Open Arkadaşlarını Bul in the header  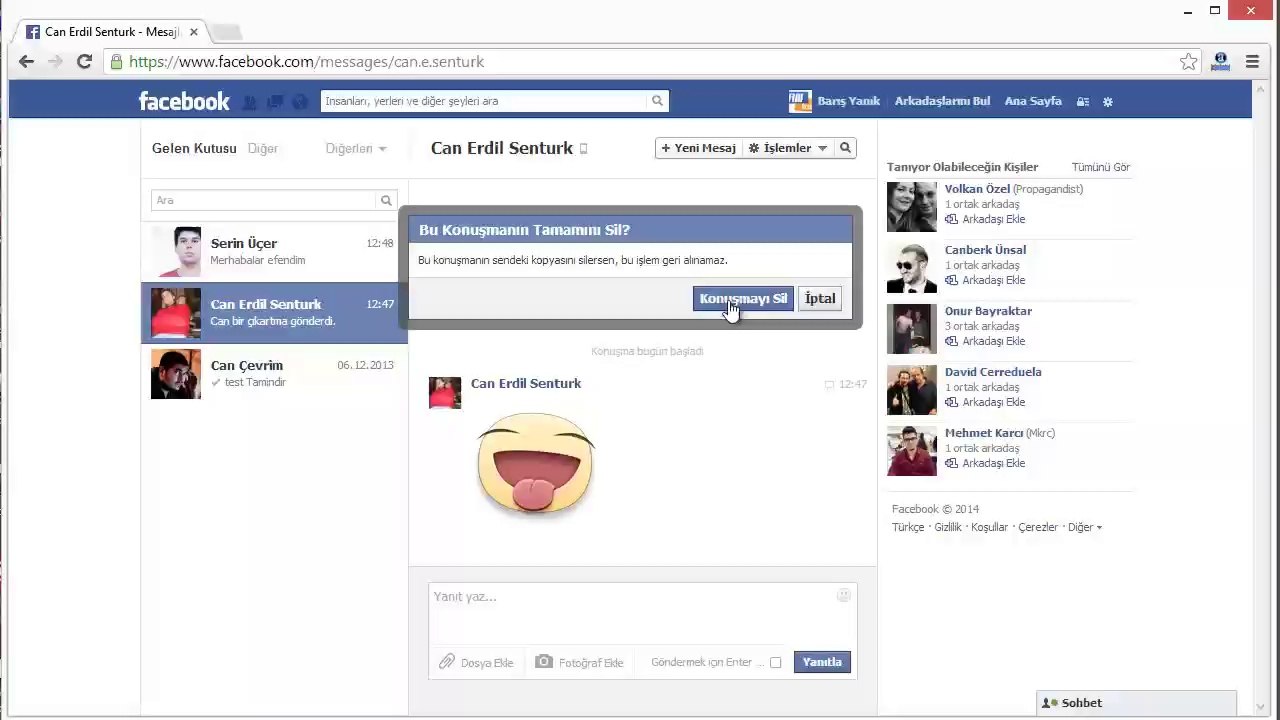click(942, 101)
